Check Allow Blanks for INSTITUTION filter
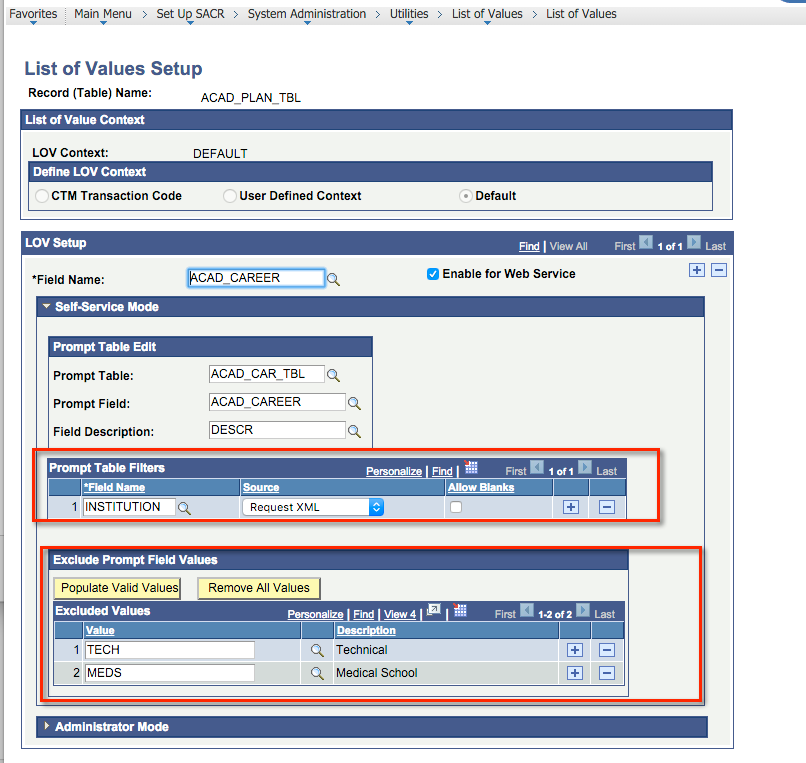The height and width of the screenshot is (763, 806). (456, 508)
